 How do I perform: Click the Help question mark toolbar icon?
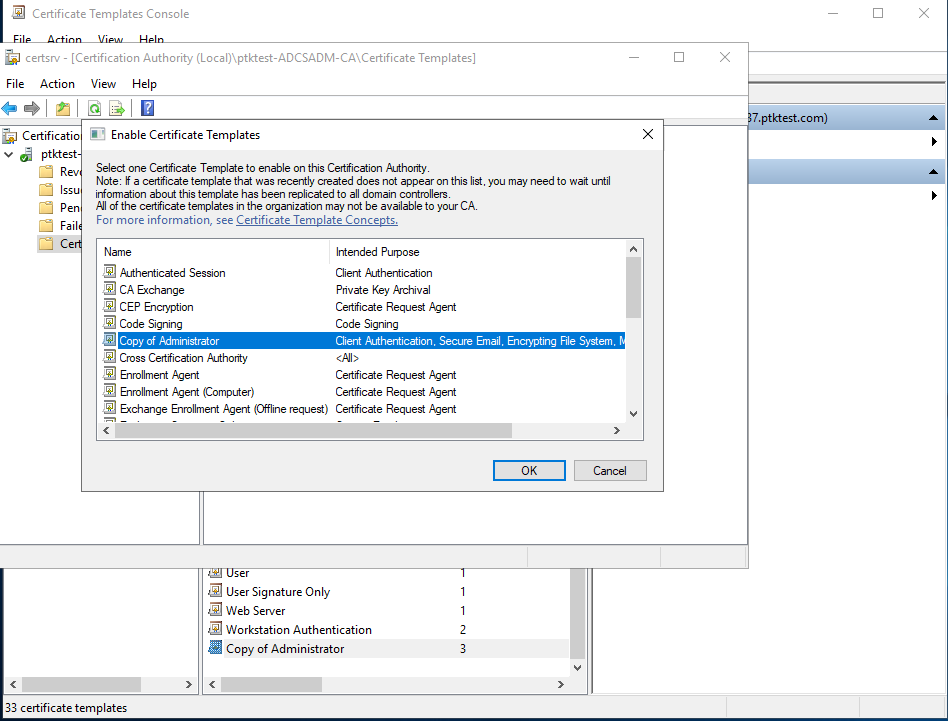pos(147,108)
